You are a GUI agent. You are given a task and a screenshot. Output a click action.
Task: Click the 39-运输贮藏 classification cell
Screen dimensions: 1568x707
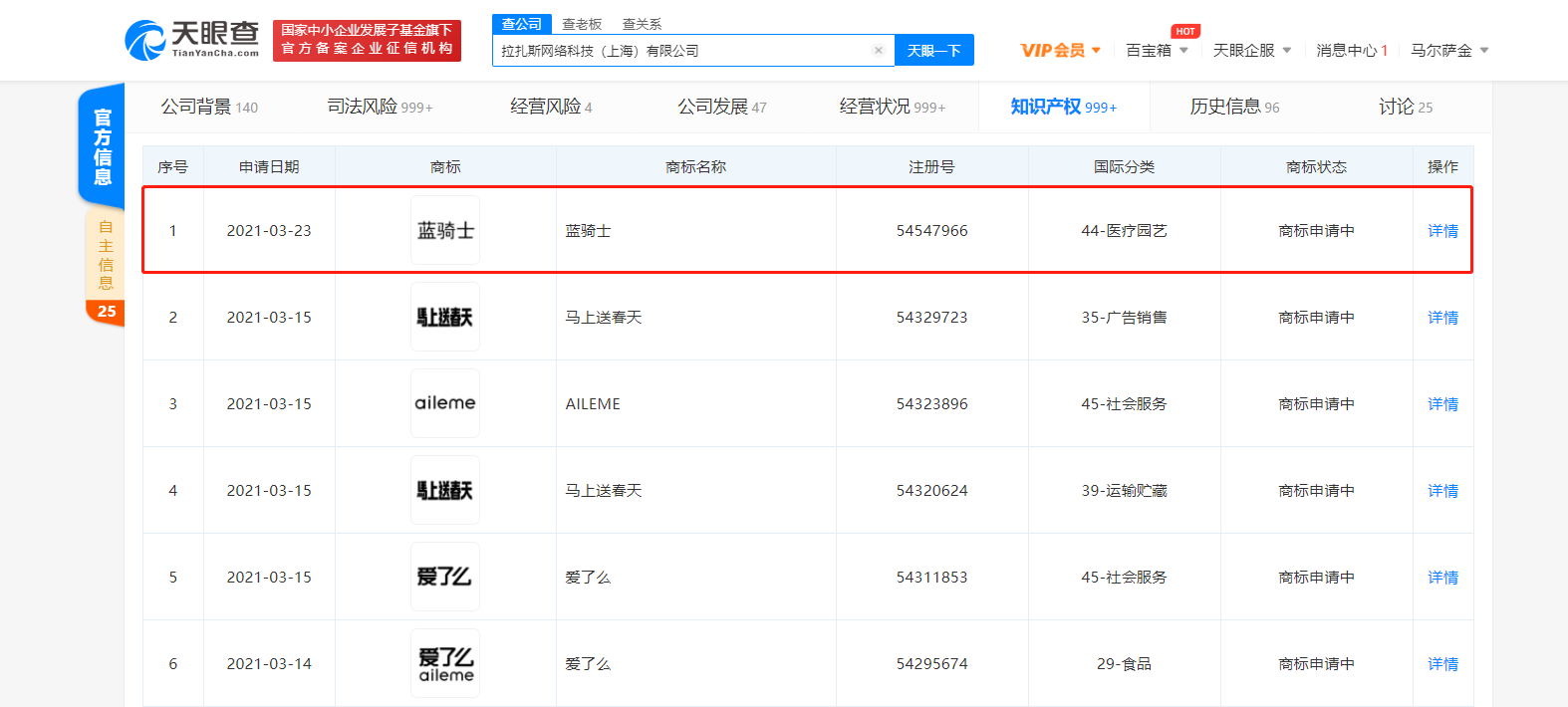[x=1124, y=490]
